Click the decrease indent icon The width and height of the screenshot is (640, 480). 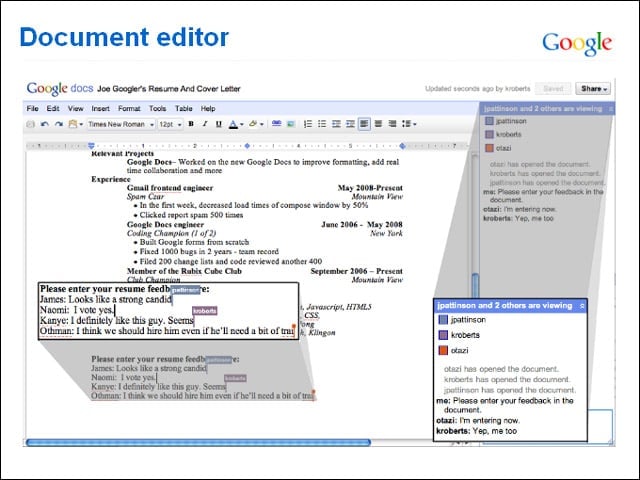coord(336,124)
